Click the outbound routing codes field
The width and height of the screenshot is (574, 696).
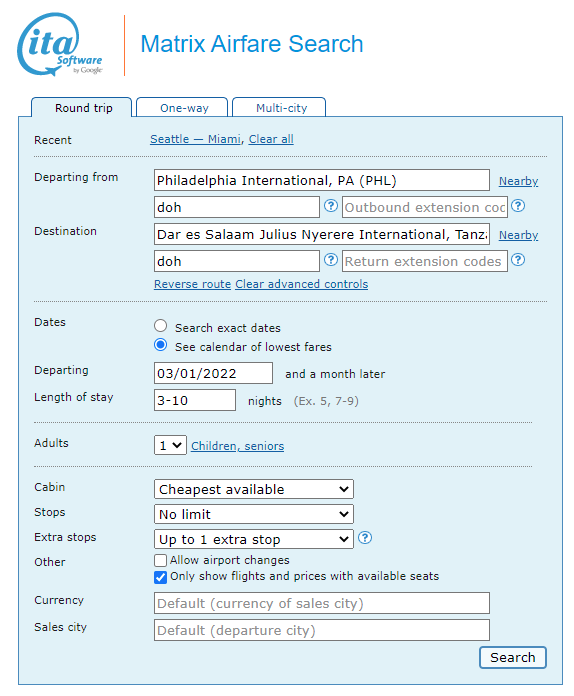tap(237, 207)
